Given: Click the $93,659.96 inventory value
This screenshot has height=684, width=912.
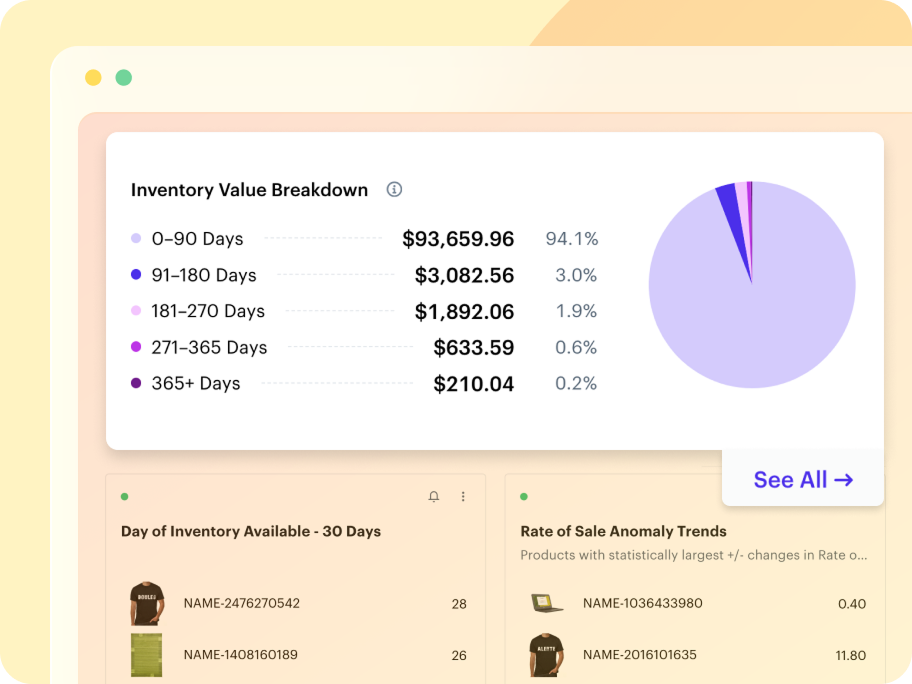Looking at the screenshot, I should click(458, 239).
